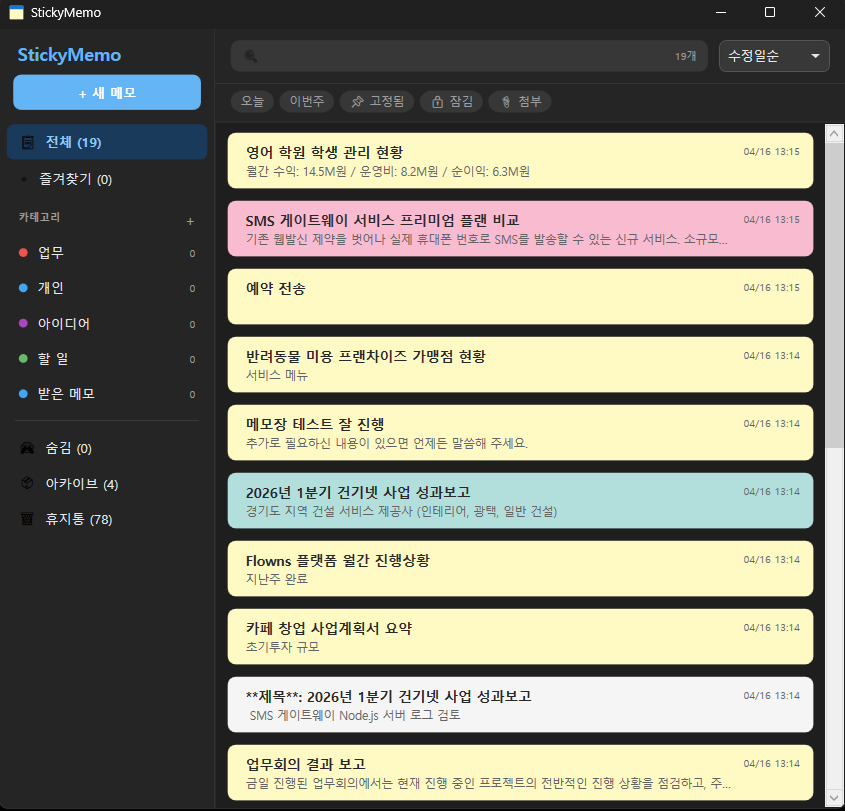
Task: Enable the 오늘 today filter chip
Action: 252,101
